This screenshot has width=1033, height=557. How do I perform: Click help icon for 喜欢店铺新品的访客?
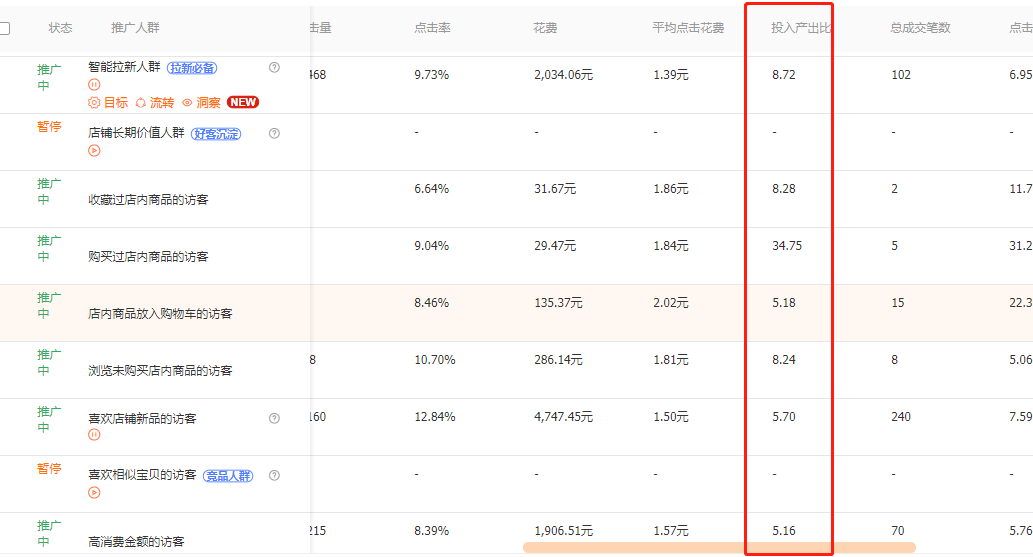pos(274,418)
